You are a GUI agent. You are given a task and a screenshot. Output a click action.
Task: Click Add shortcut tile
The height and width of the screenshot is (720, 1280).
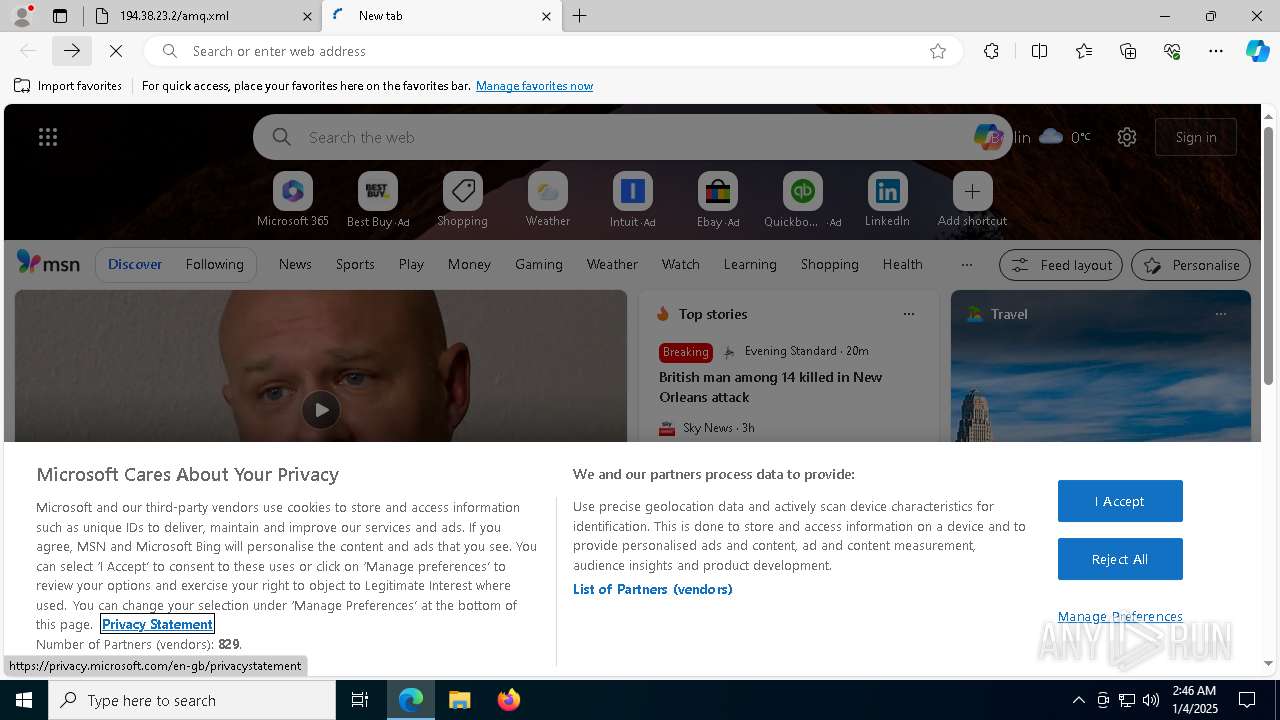(x=972, y=200)
